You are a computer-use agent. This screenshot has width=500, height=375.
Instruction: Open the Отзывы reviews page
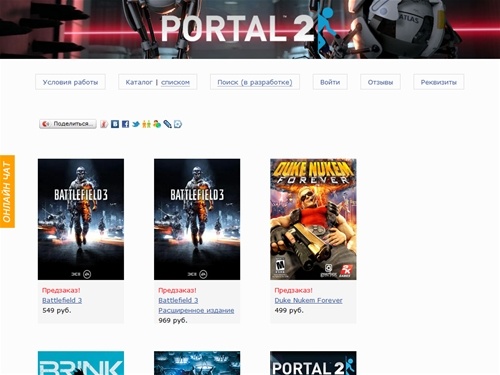click(x=380, y=82)
